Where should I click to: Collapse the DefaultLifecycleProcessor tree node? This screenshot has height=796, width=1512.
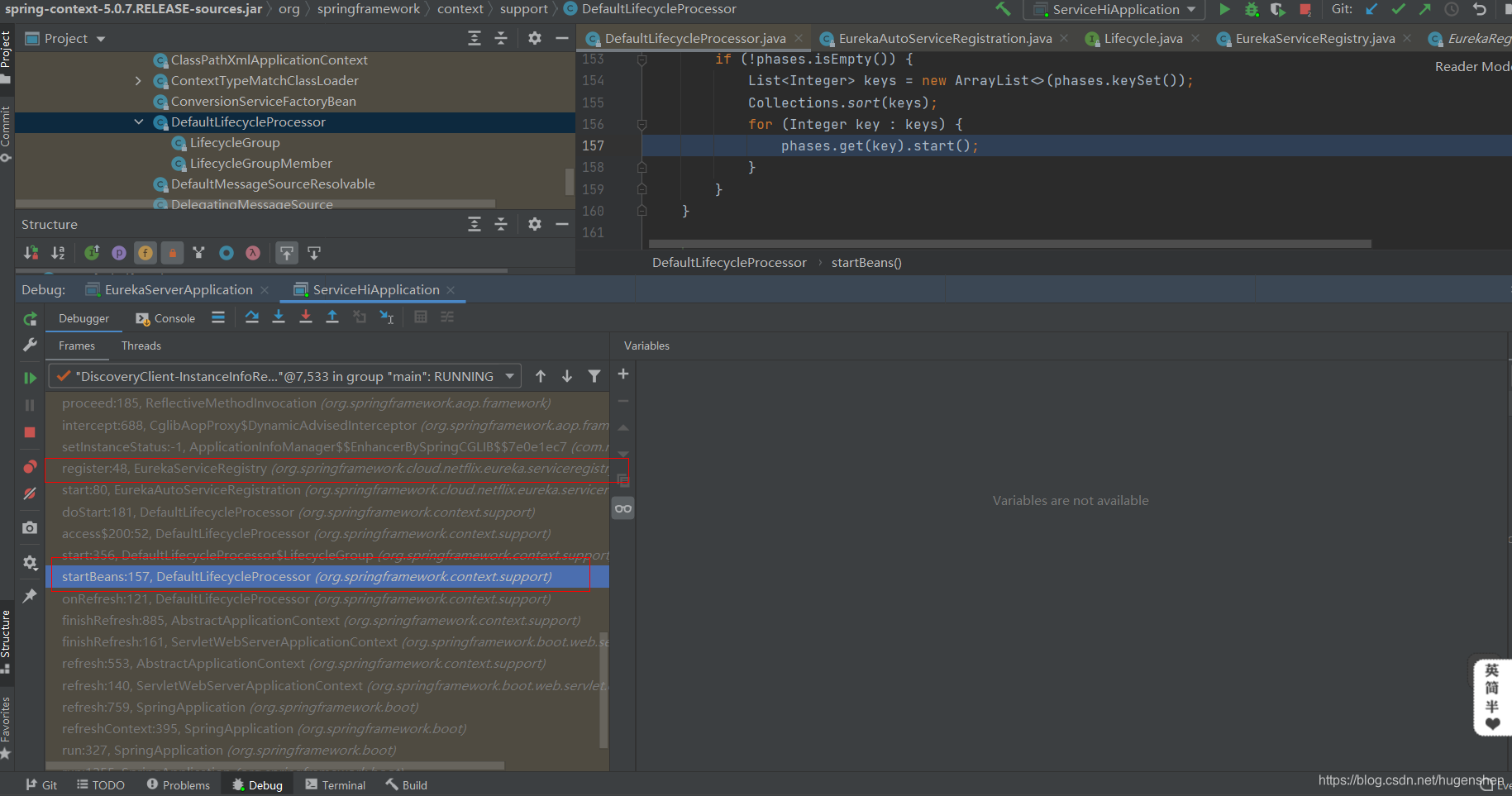pyautogui.click(x=138, y=122)
